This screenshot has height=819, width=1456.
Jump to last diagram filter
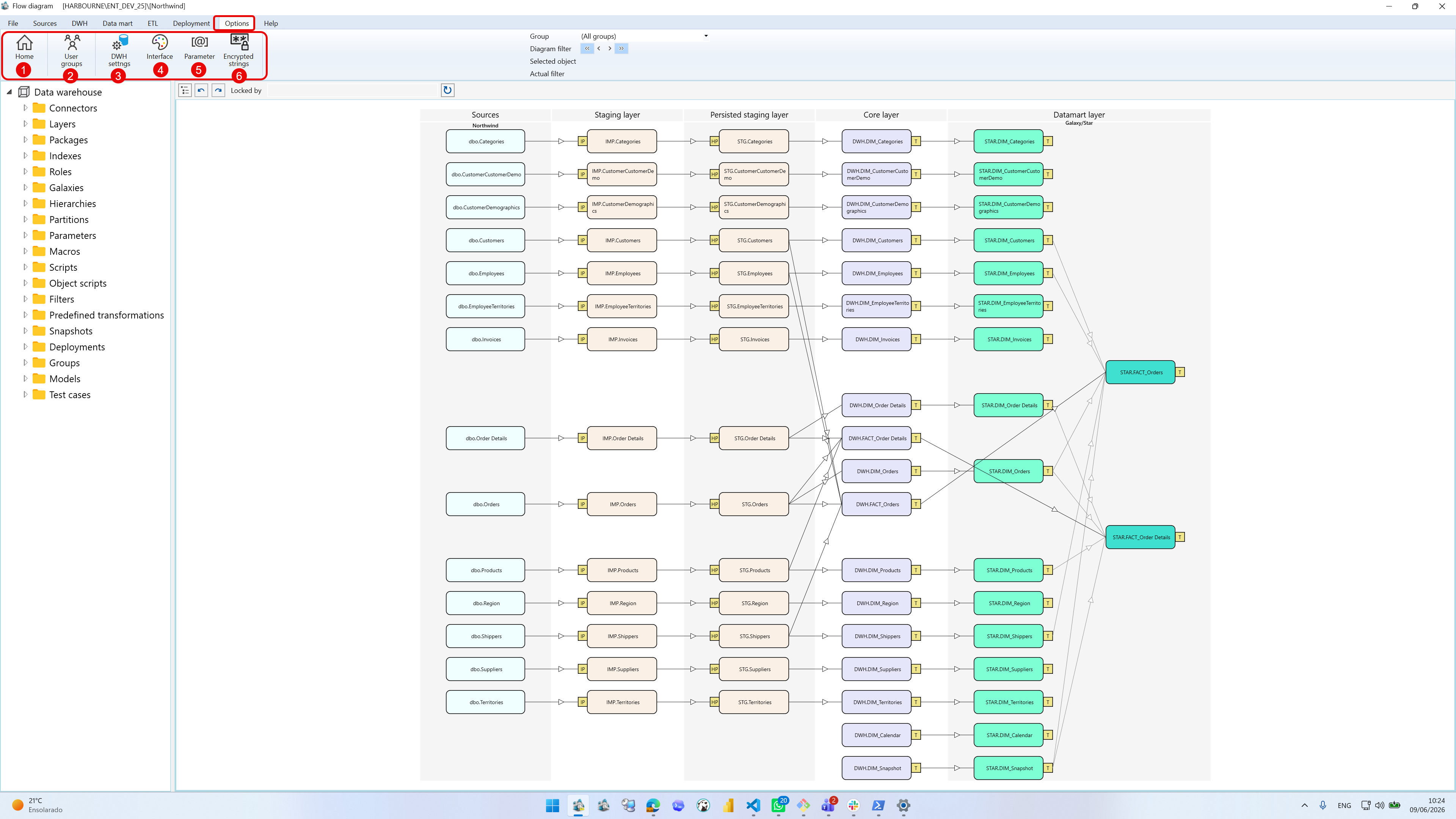pos(621,49)
